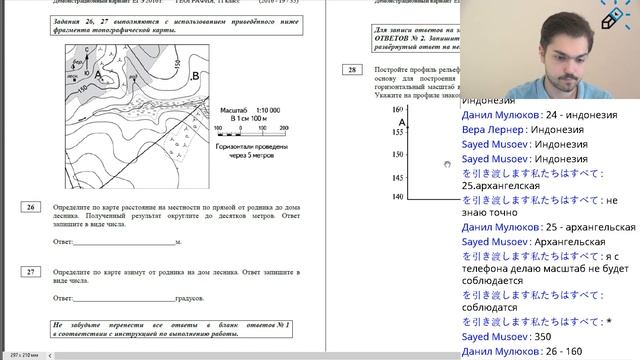Screen dimensions: 640x360
Task: Click the left scroll arrow of horizontal scrollbar
Action: [x=50, y=356]
